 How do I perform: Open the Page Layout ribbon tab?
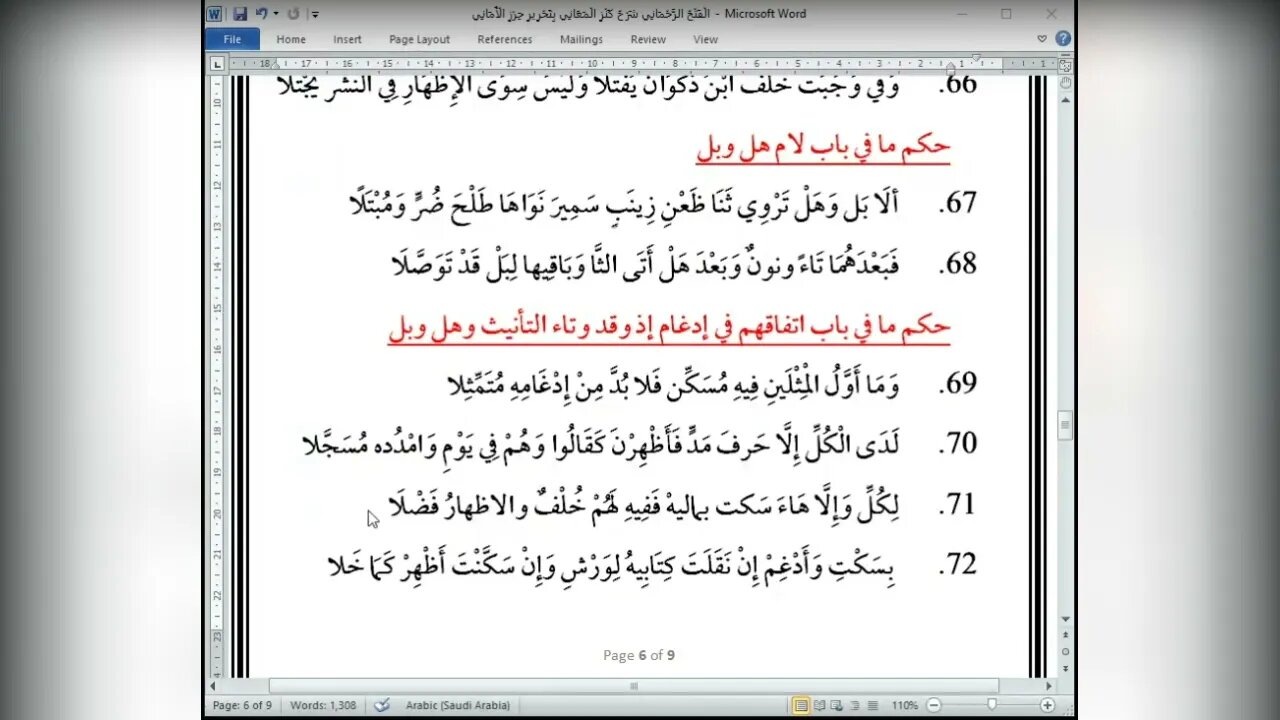419,39
